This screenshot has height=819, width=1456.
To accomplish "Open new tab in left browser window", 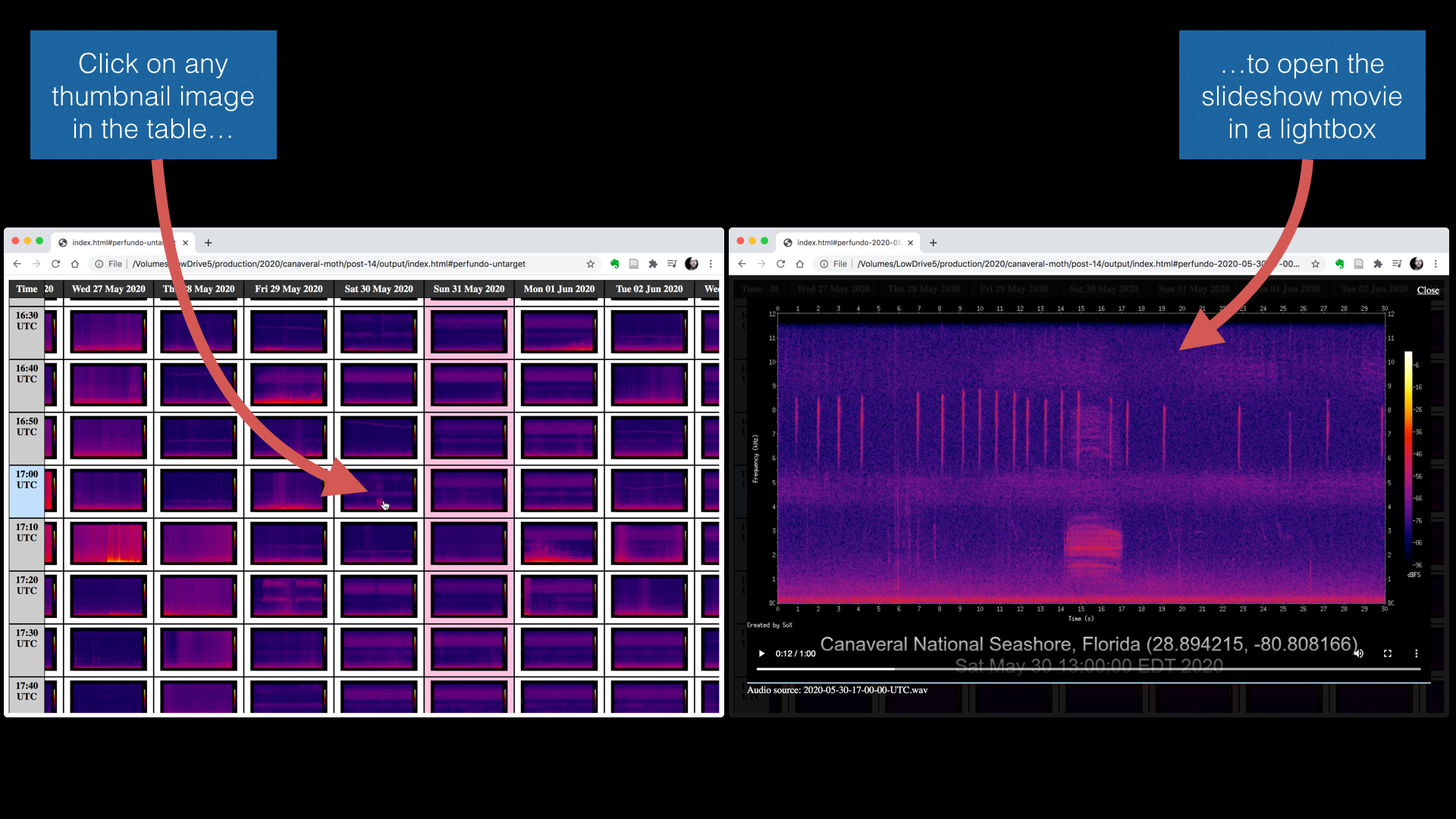I will [209, 243].
